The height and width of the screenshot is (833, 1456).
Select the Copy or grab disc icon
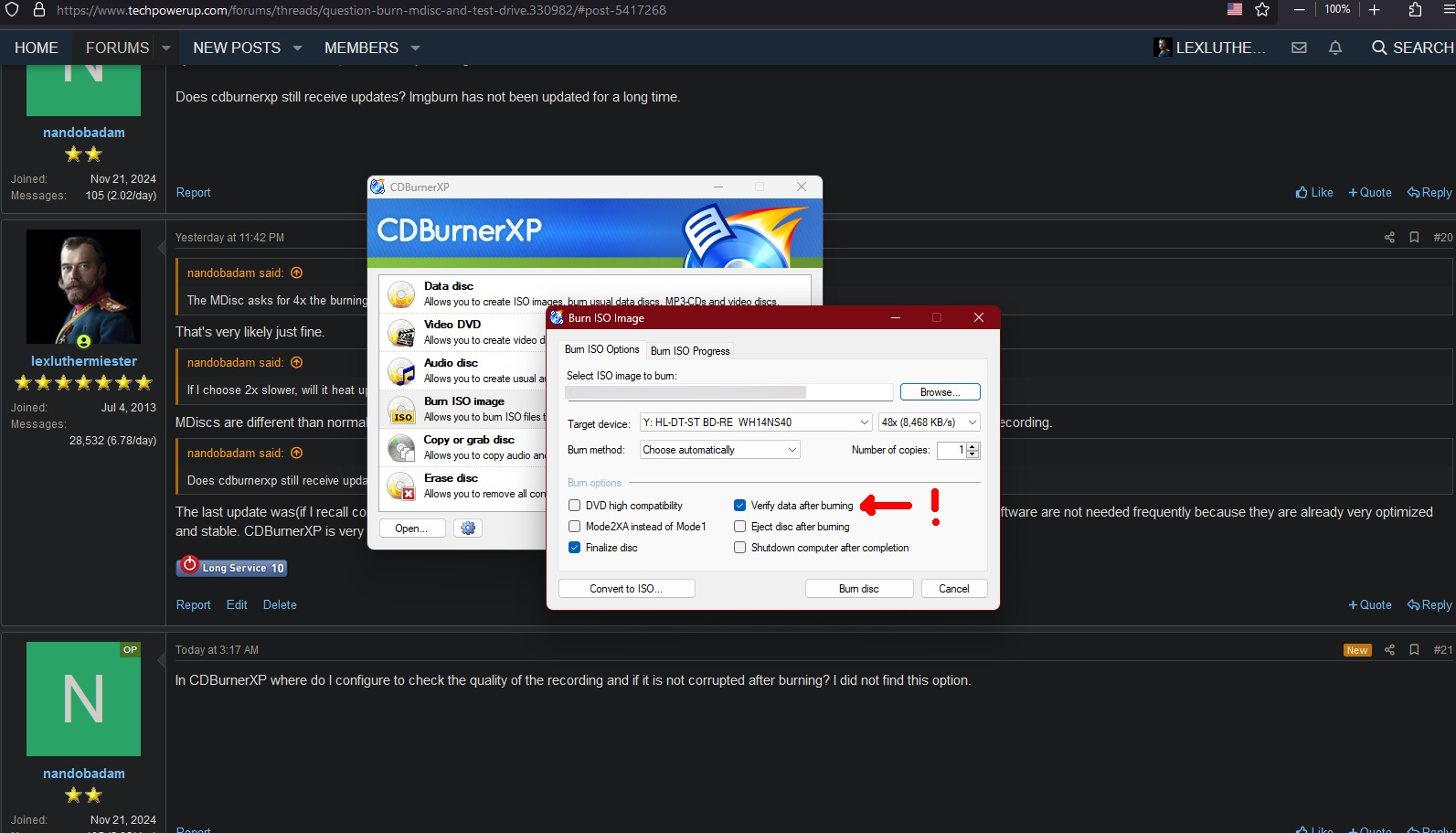[401, 448]
